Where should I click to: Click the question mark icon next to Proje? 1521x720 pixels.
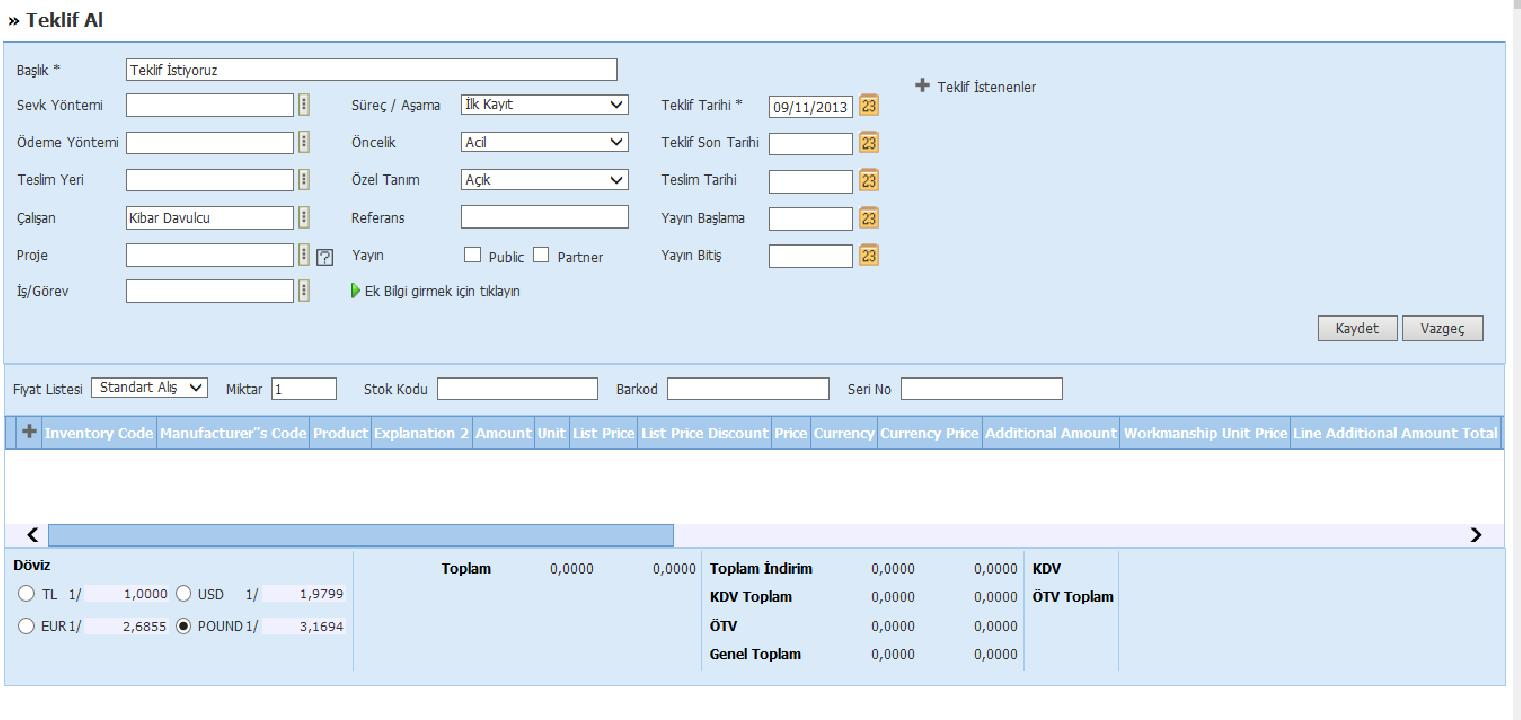[x=324, y=257]
